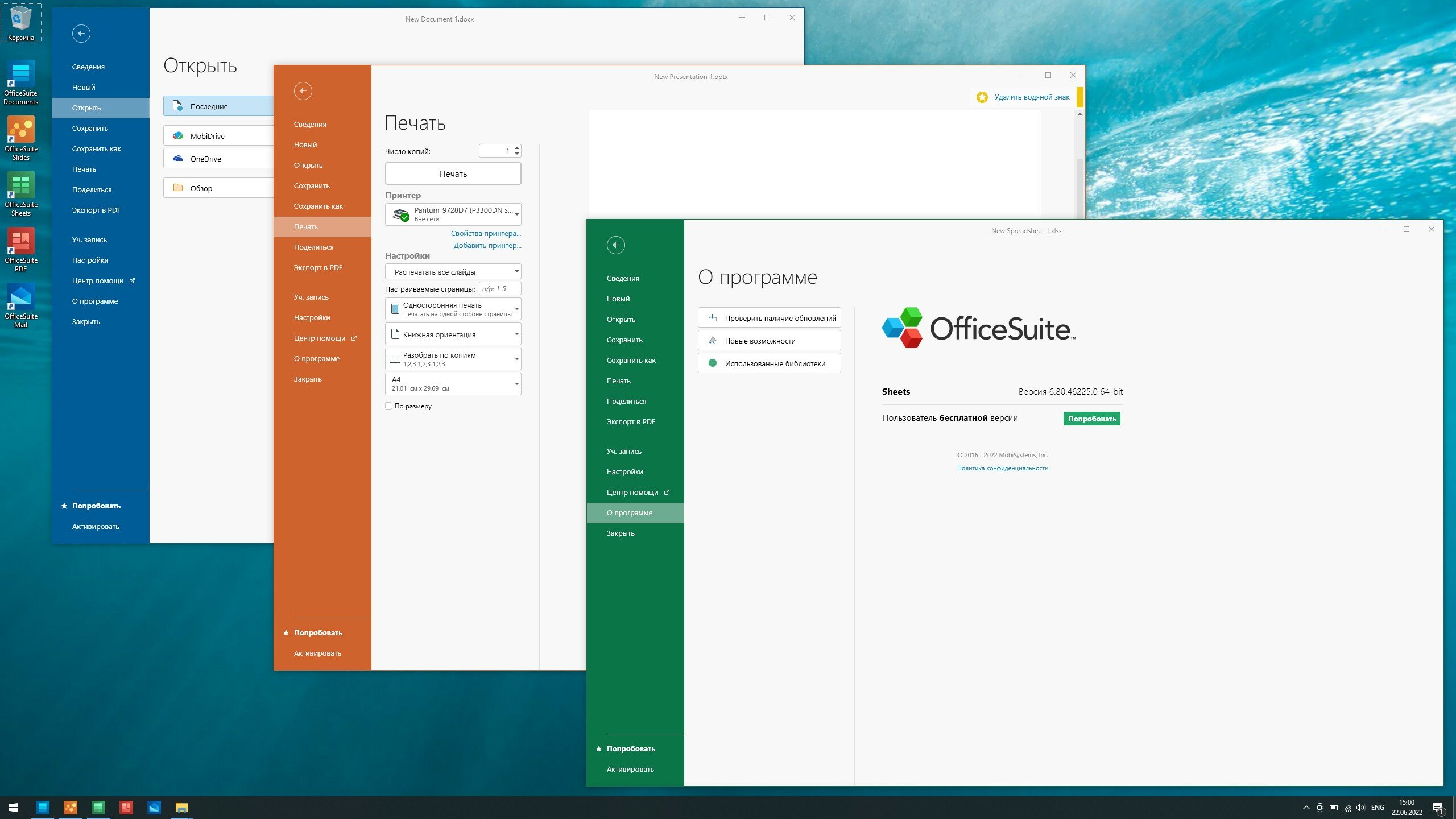The height and width of the screenshot is (819, 1456).
Task: Open OfficeSuite Sheets desktop shortcut
Action: 21,195
